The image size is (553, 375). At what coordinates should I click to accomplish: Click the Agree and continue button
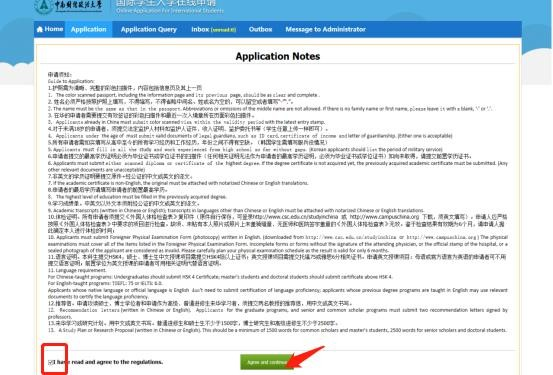[x=267, y=362]
